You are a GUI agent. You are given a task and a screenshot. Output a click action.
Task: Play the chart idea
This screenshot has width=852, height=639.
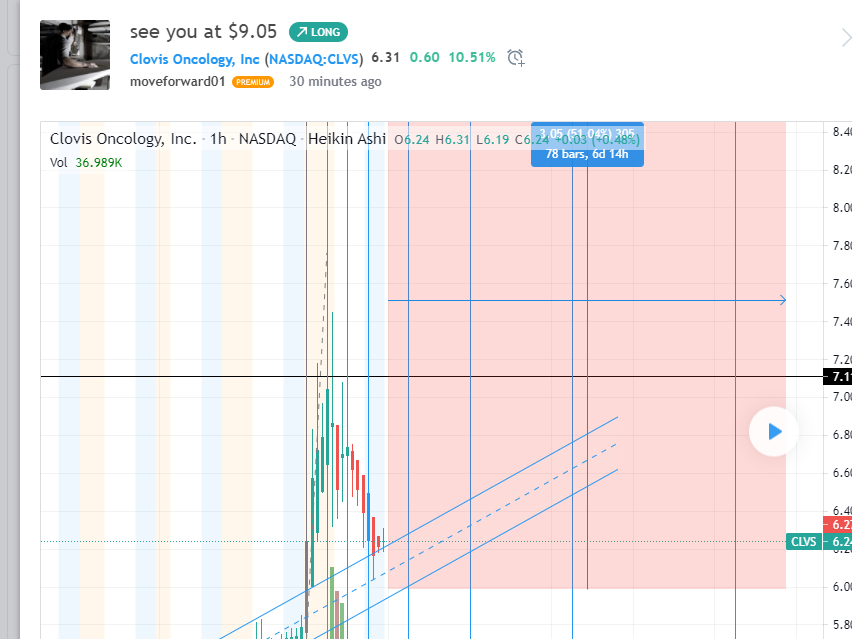774,432
